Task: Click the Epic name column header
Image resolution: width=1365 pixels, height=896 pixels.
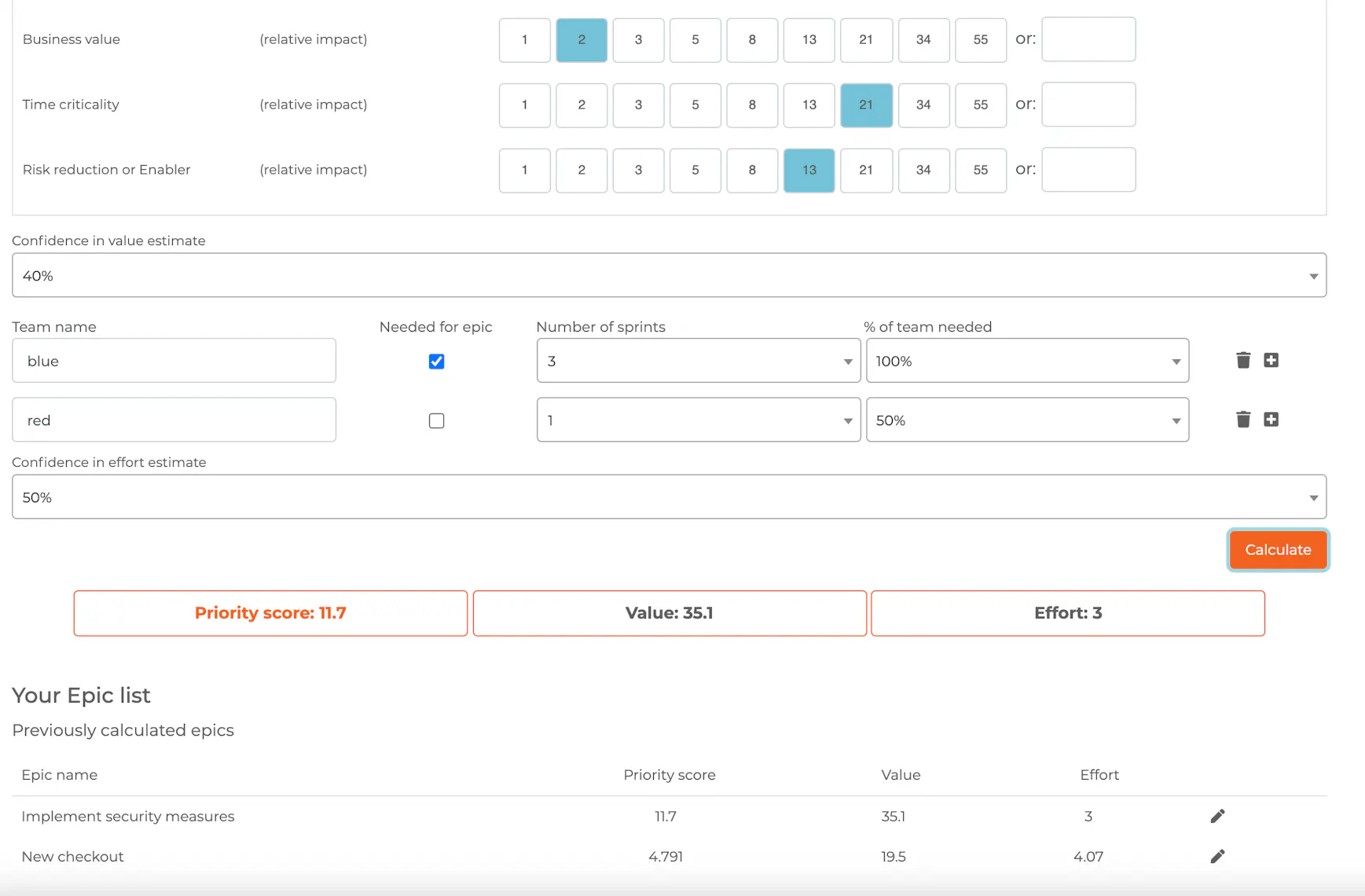Action: click(60, 774)
